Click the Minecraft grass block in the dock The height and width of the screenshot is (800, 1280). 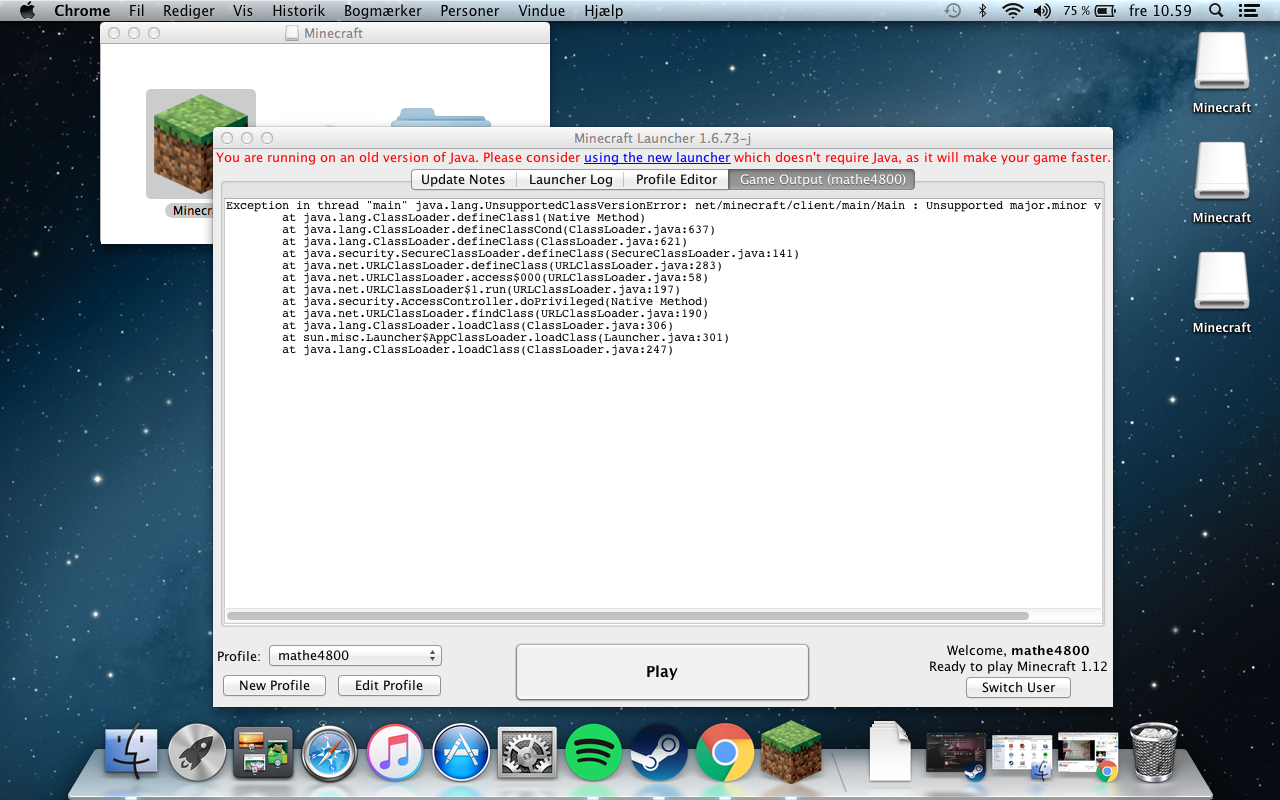(x=791, y=752)
